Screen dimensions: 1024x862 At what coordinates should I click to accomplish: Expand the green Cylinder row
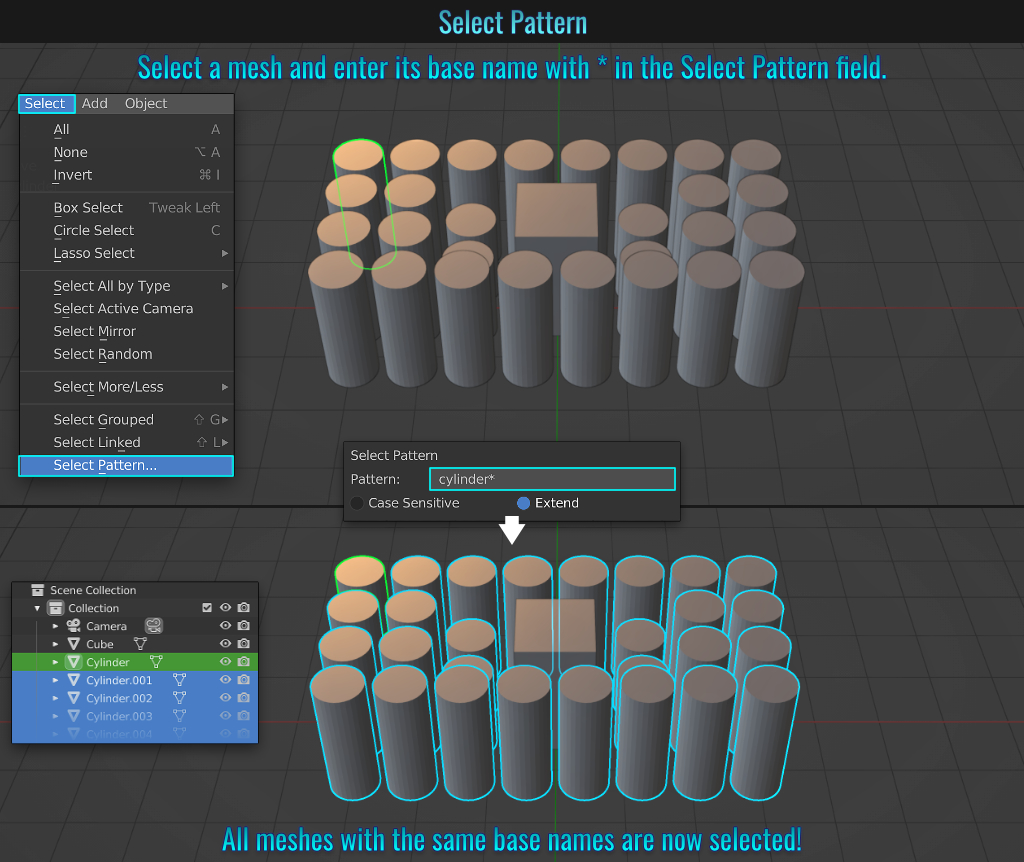(56, 662)
